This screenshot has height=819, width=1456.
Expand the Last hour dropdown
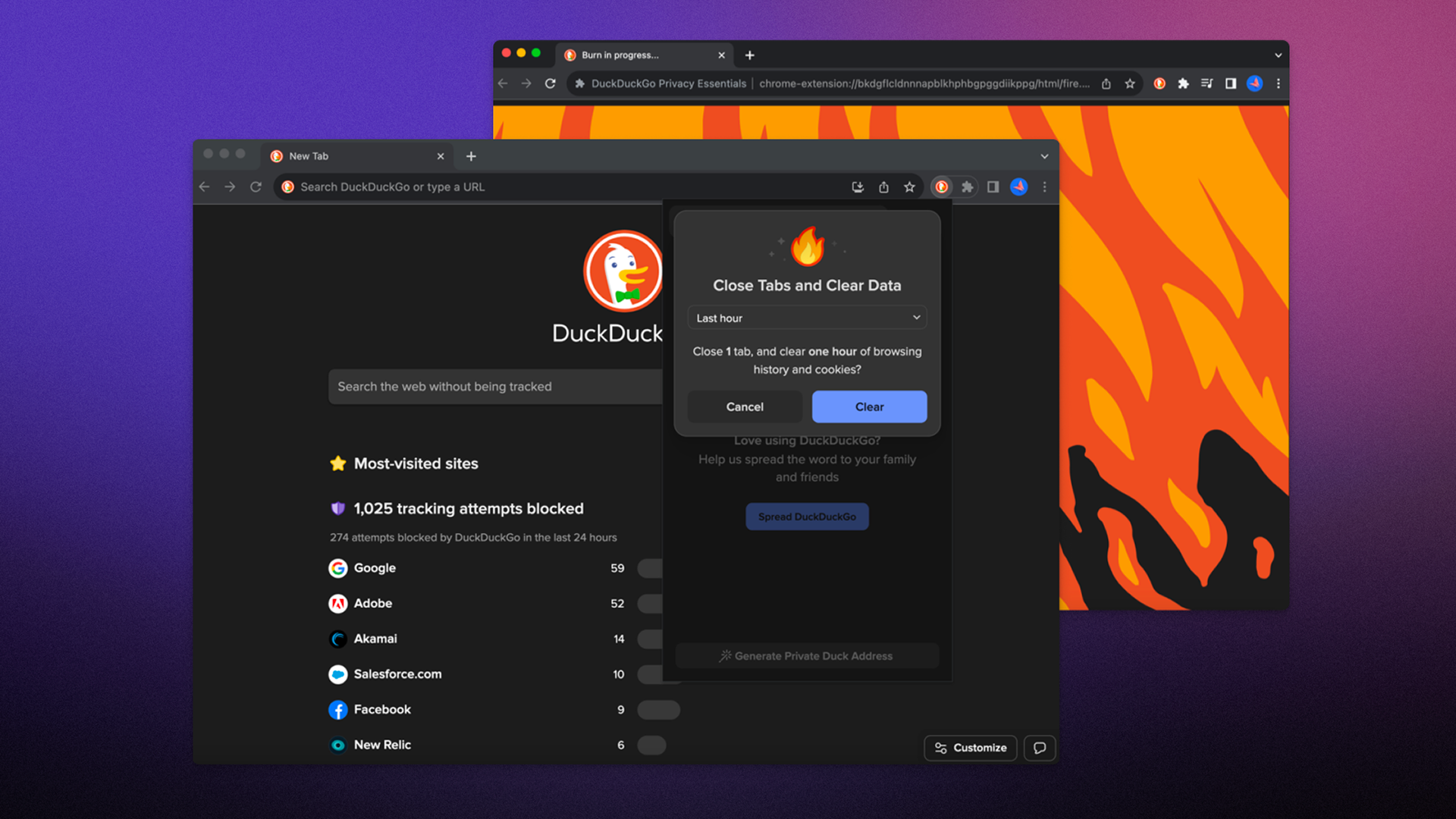pyautogui.click(x=807, y=318)
